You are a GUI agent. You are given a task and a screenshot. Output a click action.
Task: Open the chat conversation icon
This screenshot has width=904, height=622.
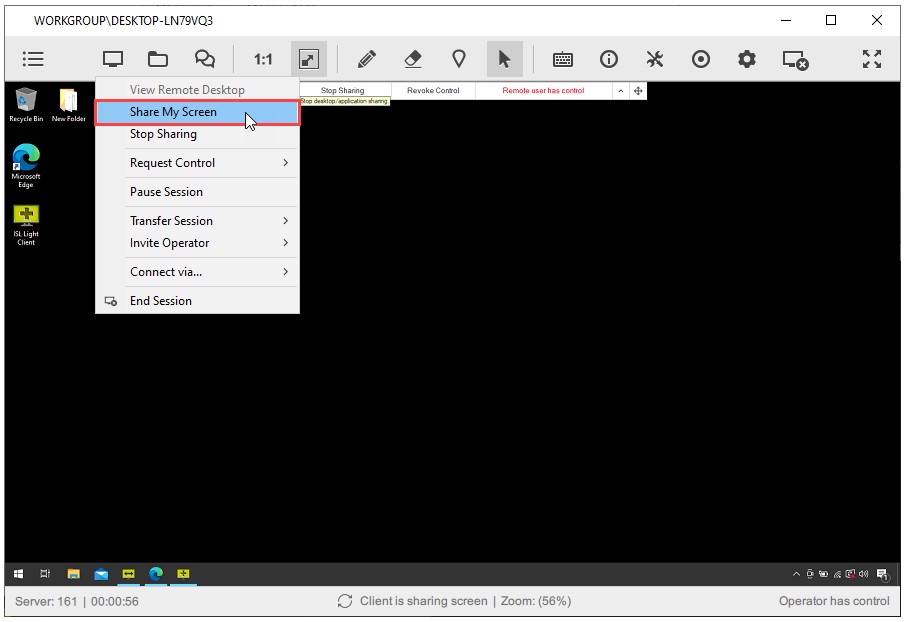[205, 59]
